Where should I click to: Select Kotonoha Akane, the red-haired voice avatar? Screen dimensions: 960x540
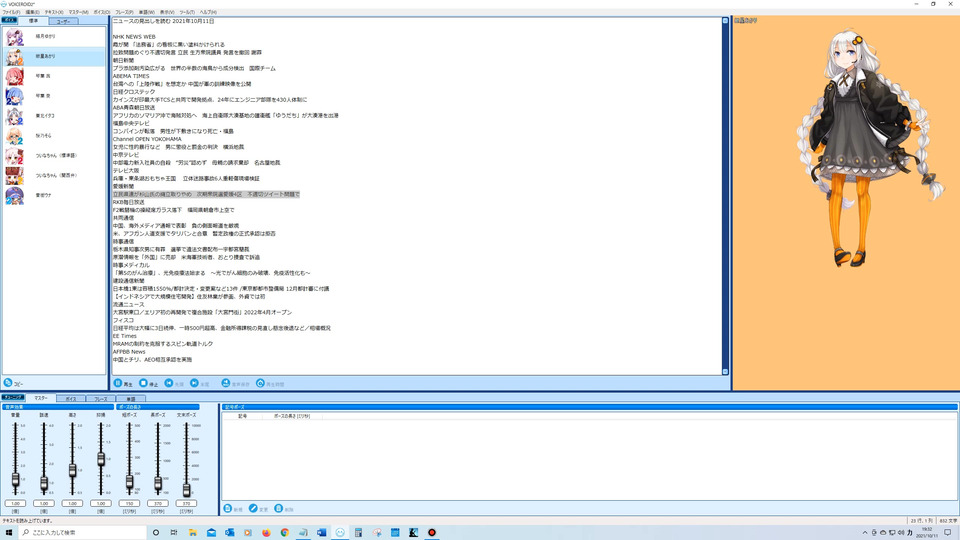tap(15, 77)
